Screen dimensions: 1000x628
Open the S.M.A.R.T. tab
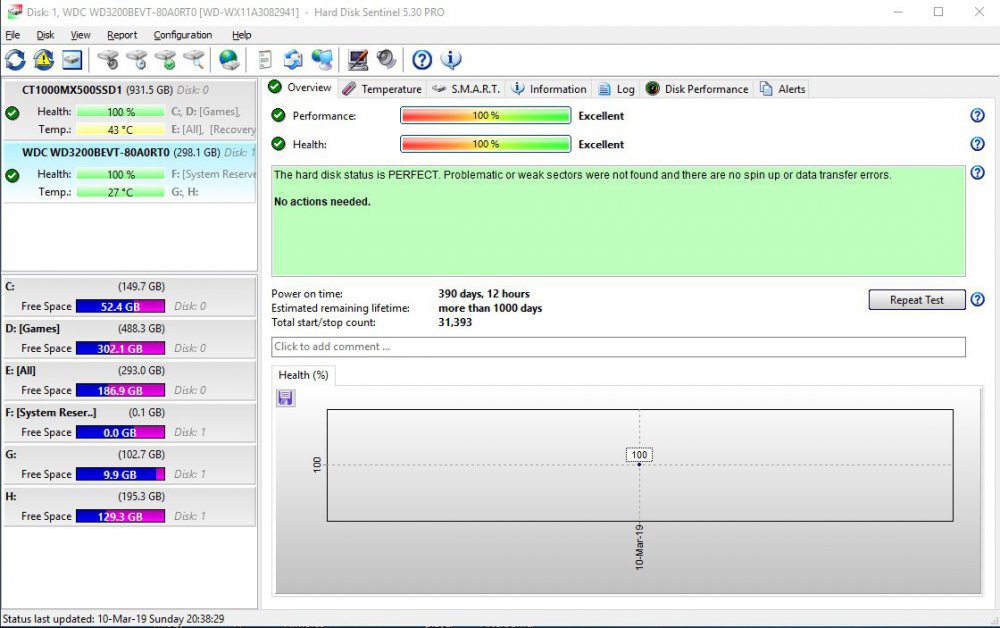466,89
